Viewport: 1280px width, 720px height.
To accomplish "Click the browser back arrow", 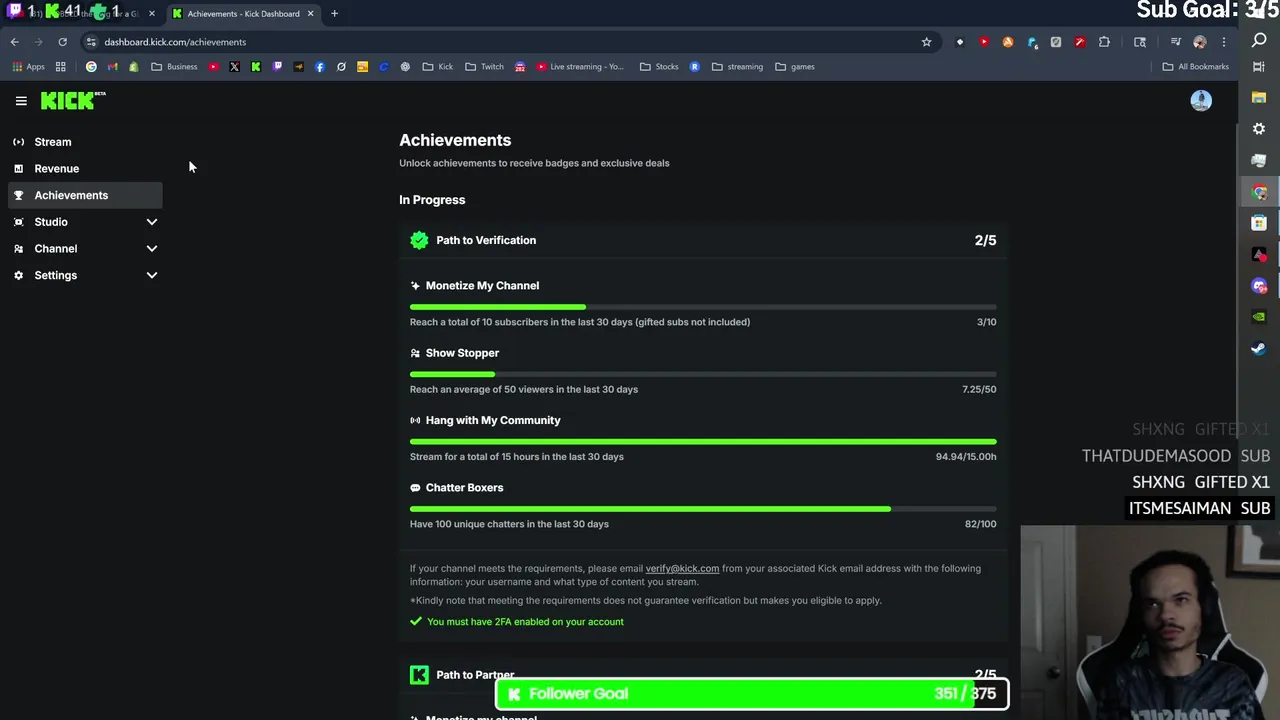I will click(x=14, y=42).
